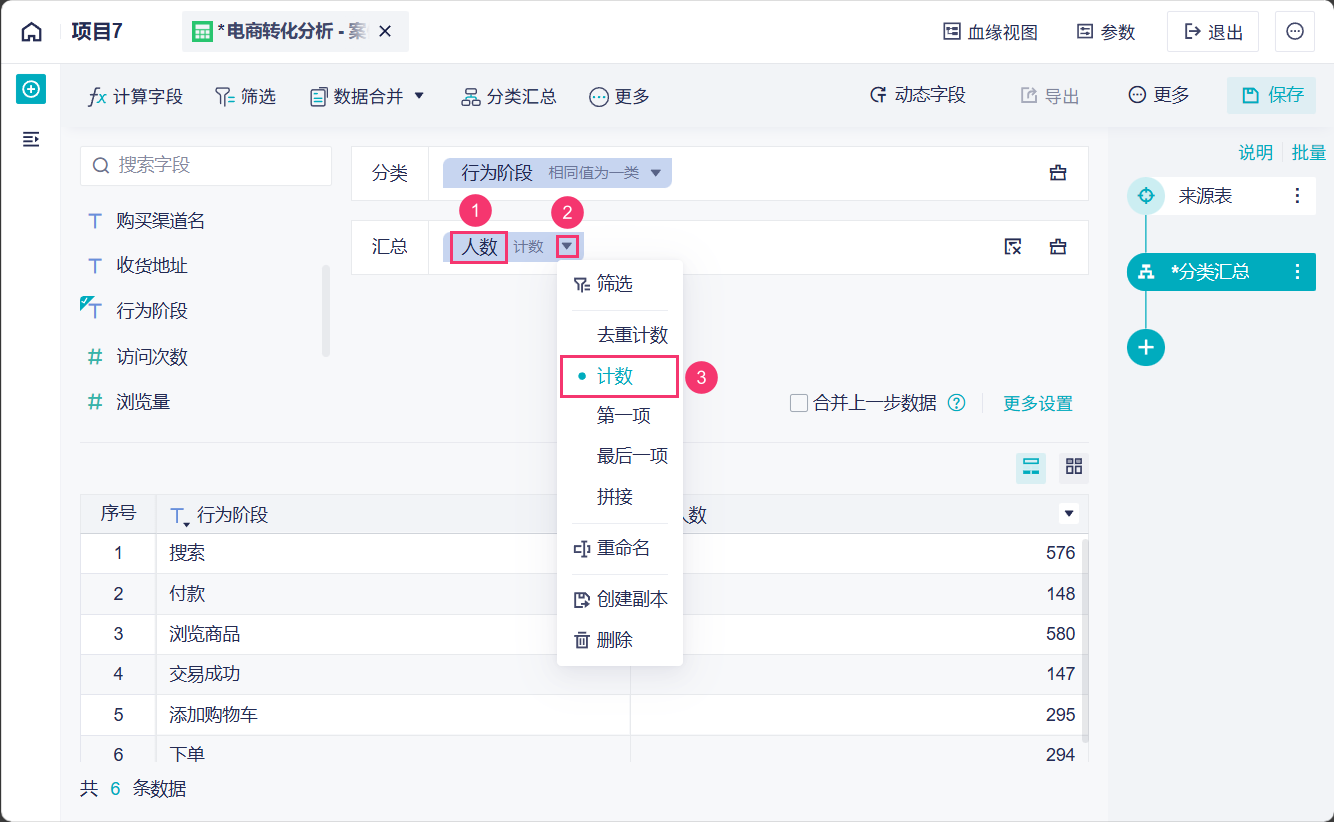Screen dimensions: 1334x822
Task: Switch to grid card view icon
Action: pos(1074,467)
